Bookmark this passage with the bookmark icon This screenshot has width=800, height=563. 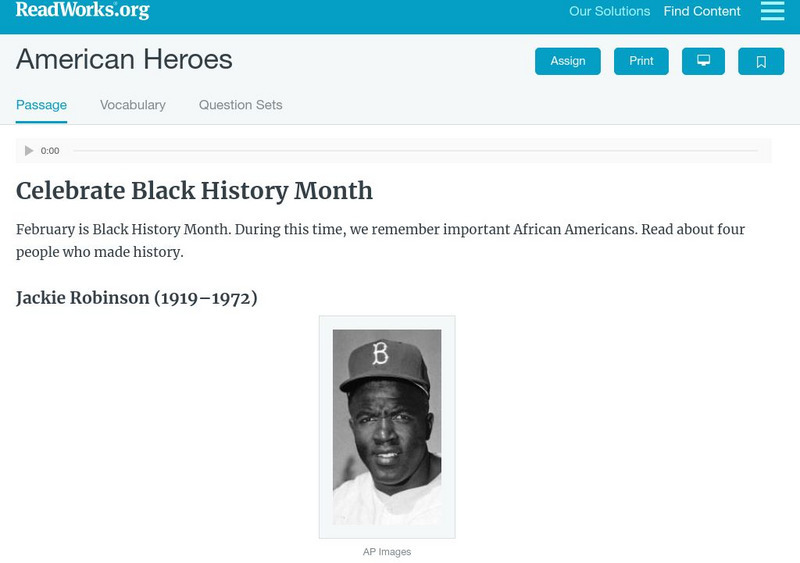pyautogui.click(x=761, y=61)
